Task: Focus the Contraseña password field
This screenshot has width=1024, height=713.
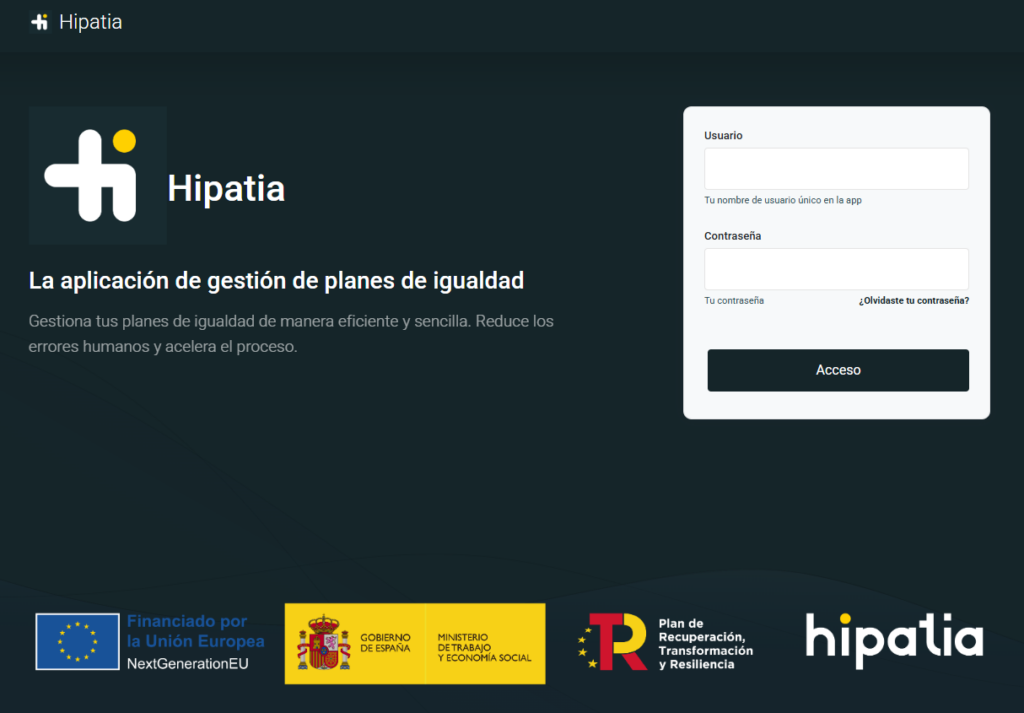Action: tap(836, 269)
